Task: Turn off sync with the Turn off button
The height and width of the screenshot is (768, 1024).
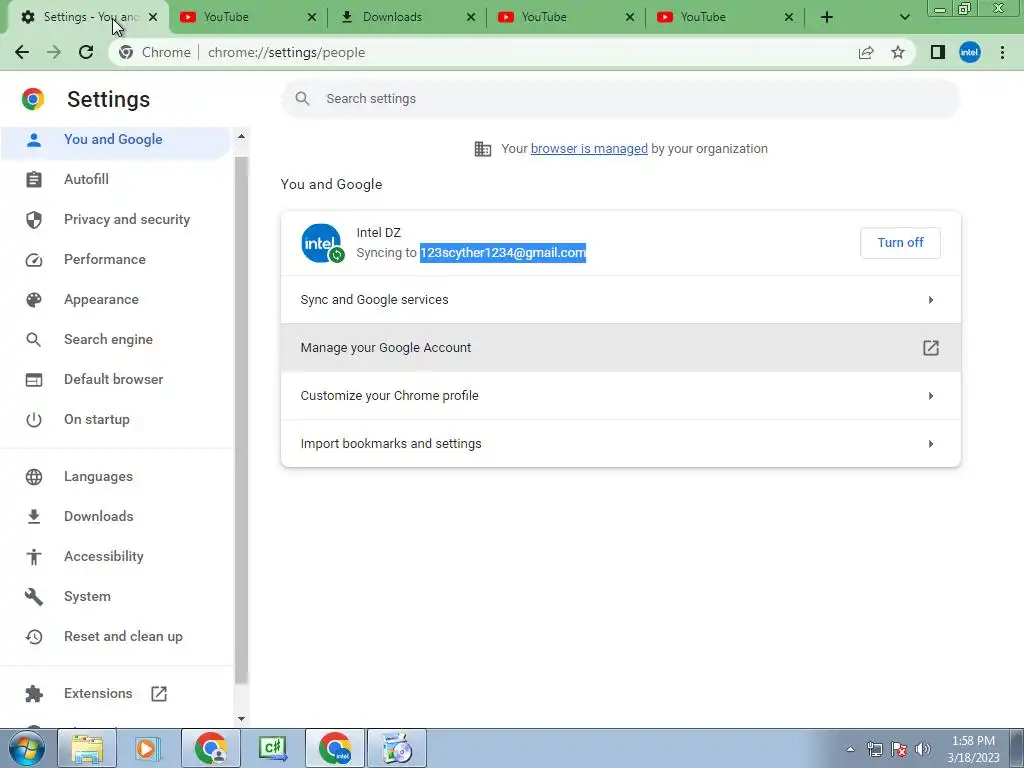Action: (x=900, y=242)
